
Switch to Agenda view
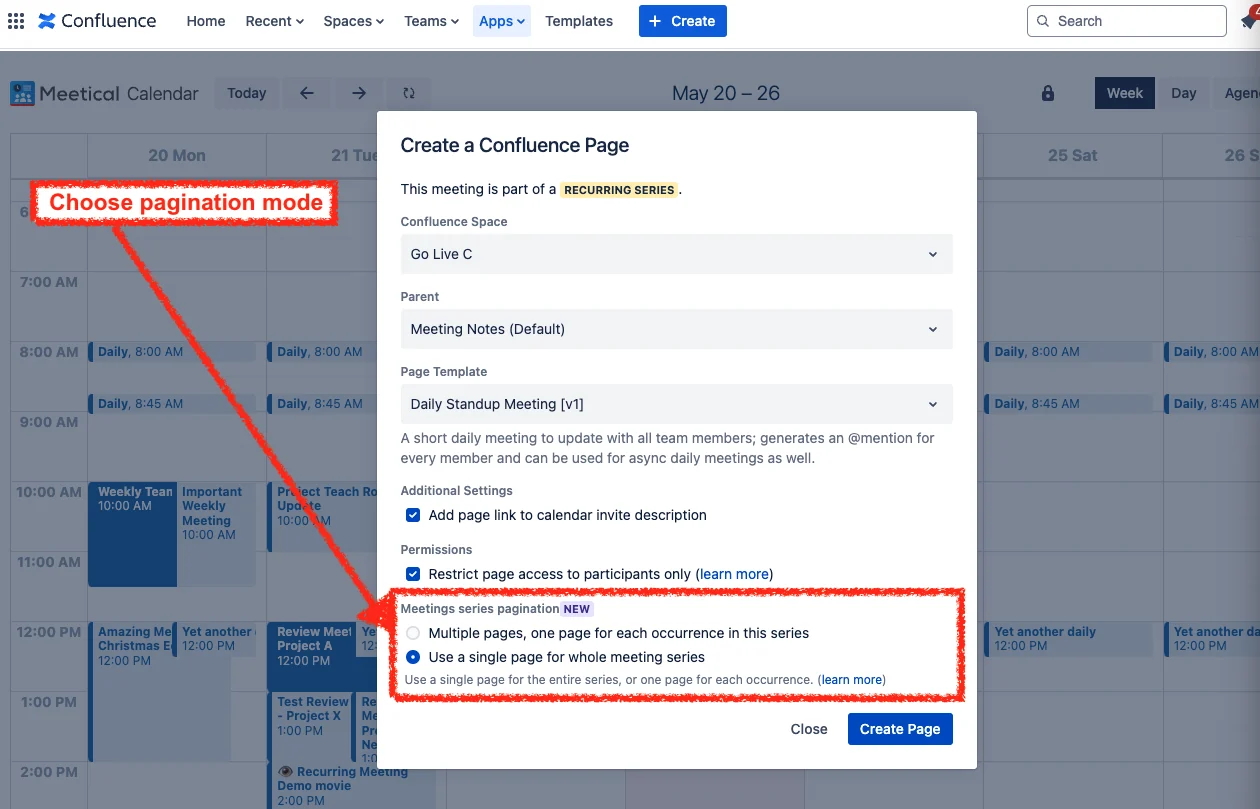point(1238,93)
